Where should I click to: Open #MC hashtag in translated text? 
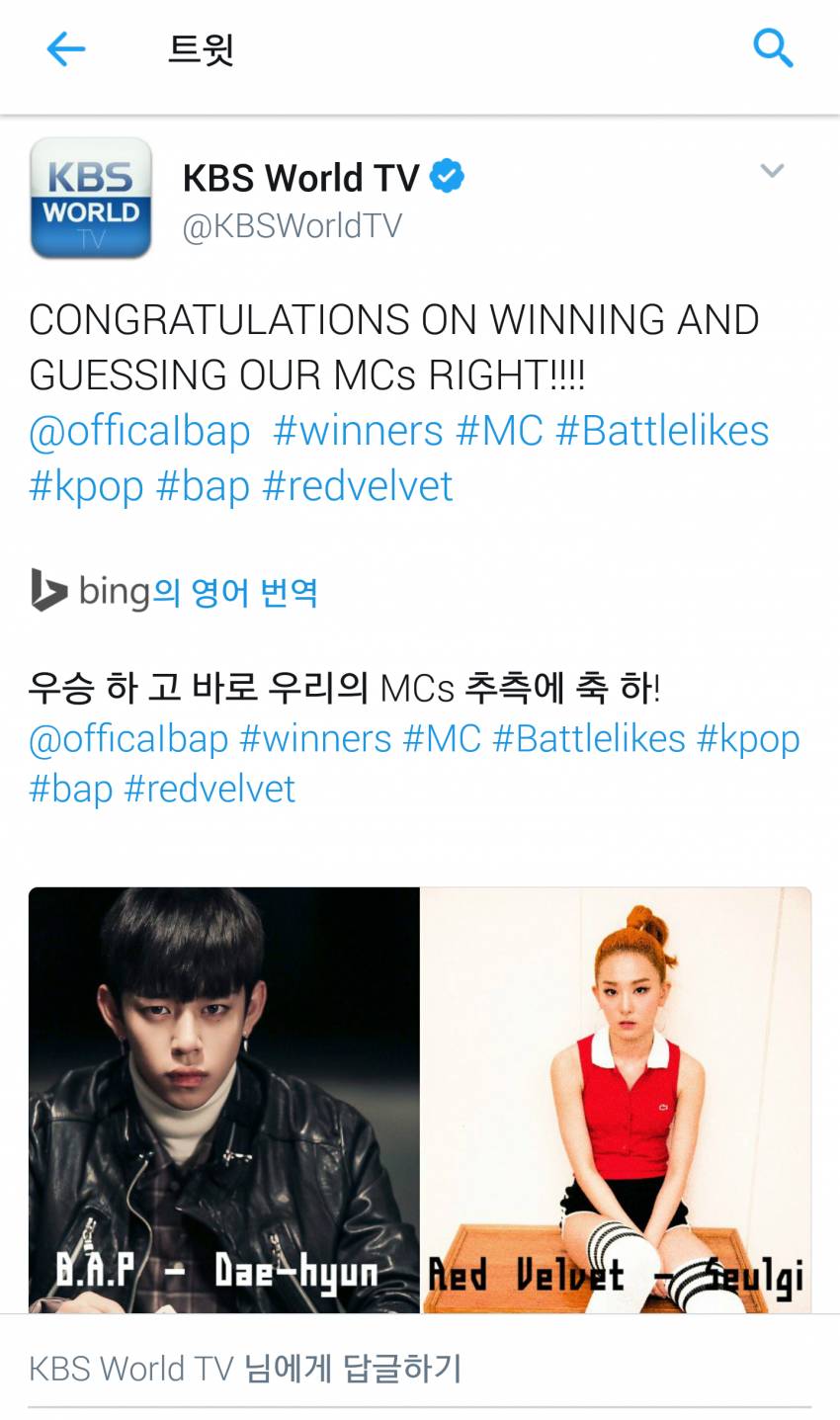(x=442, y=738)
